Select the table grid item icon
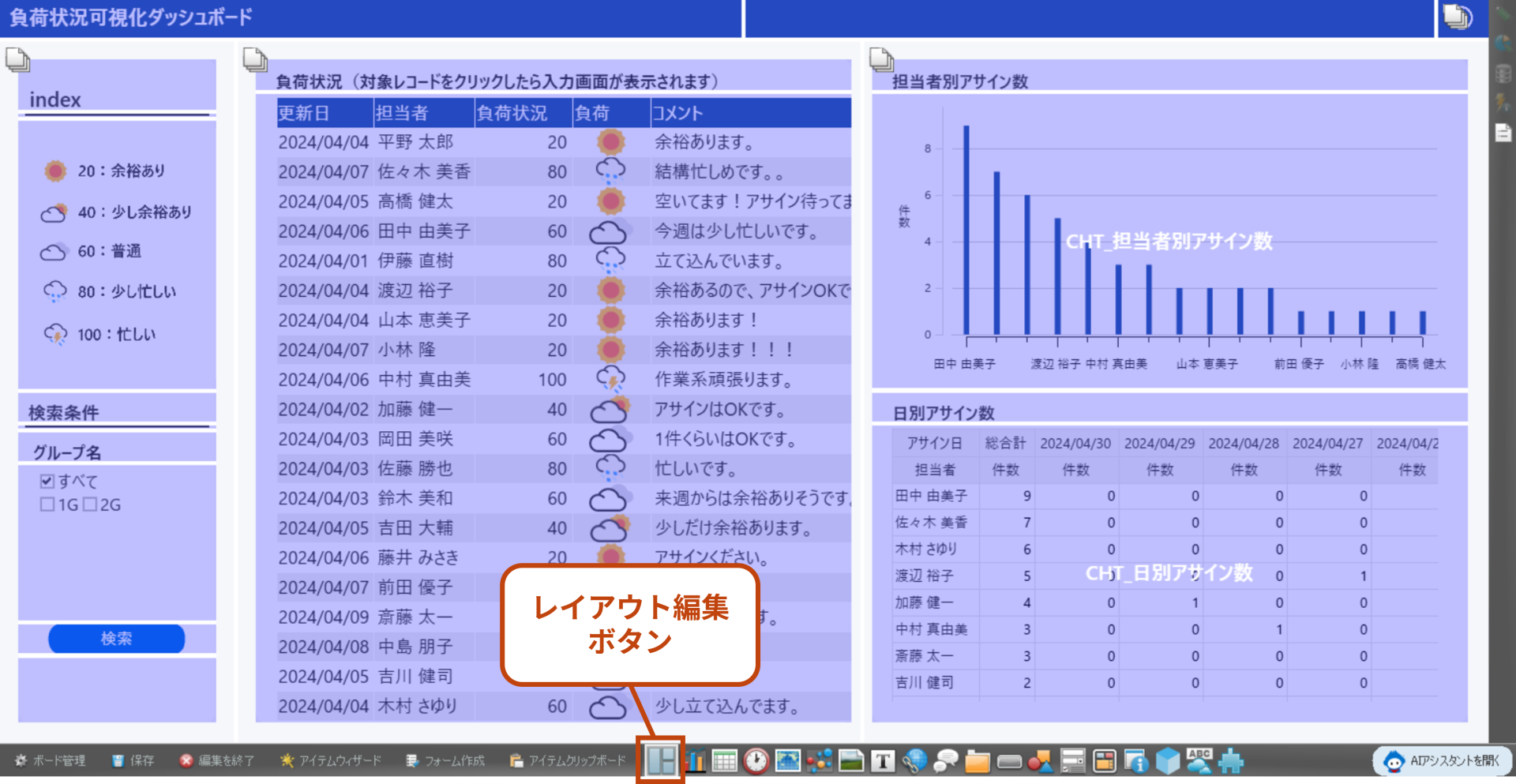 (724, 760)
